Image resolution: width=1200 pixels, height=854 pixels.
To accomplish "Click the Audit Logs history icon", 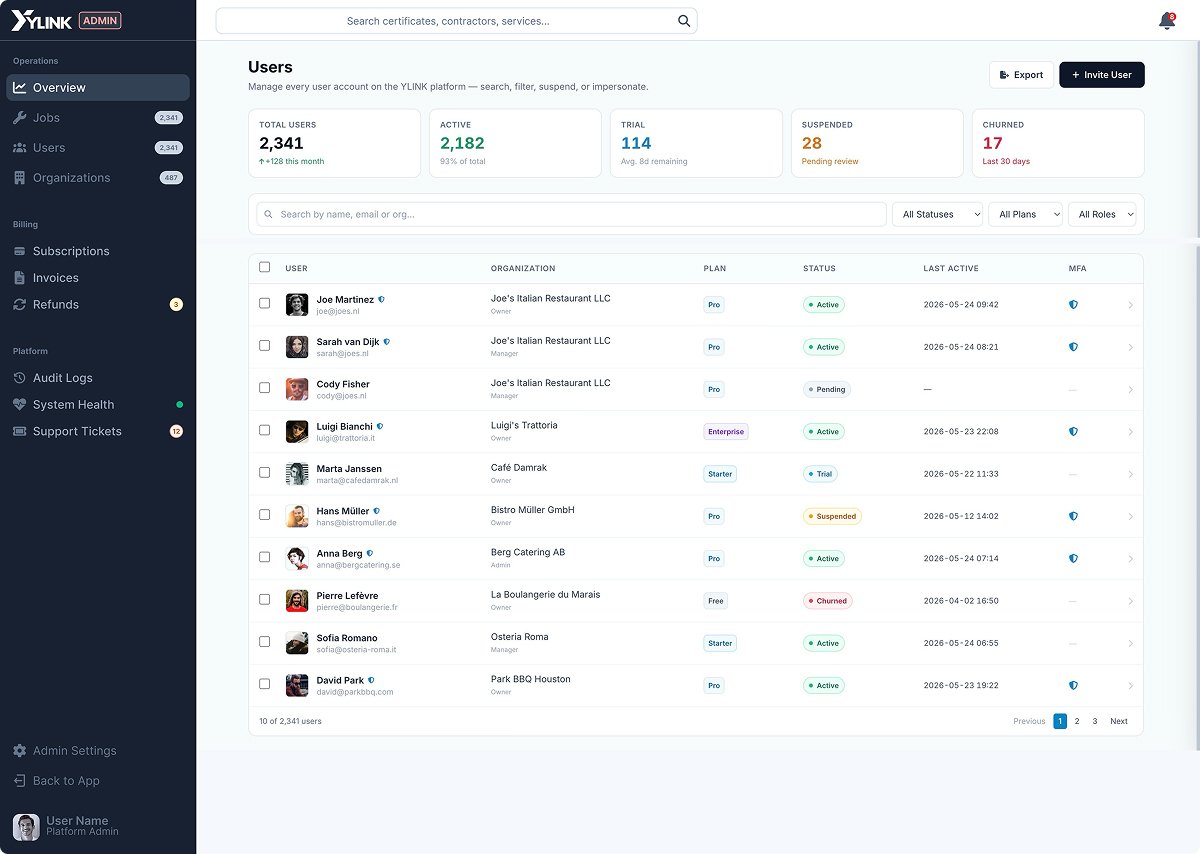I will point(20,378).
